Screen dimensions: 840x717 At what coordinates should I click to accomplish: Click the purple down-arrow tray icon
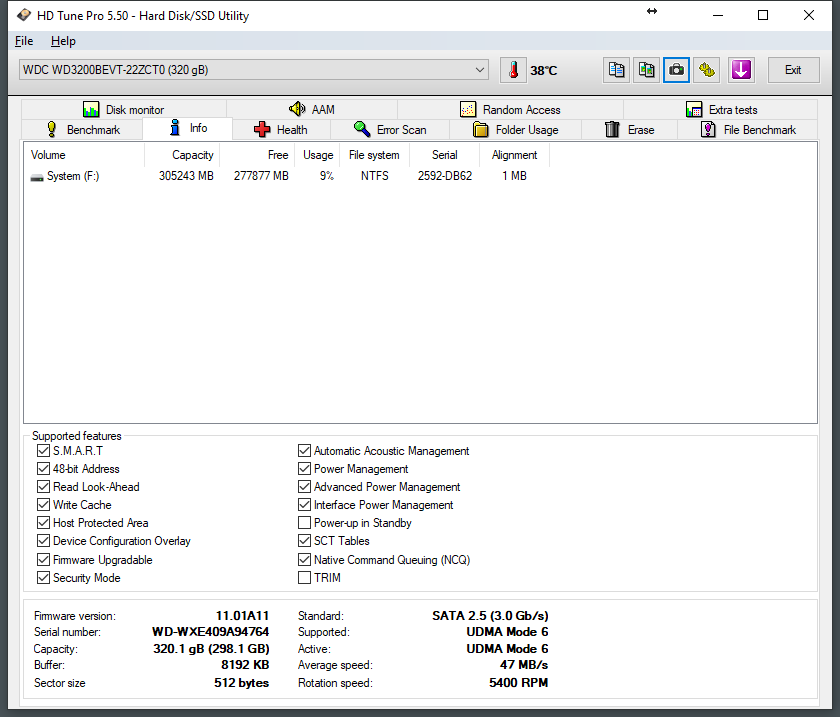click(x=740, y=70)
